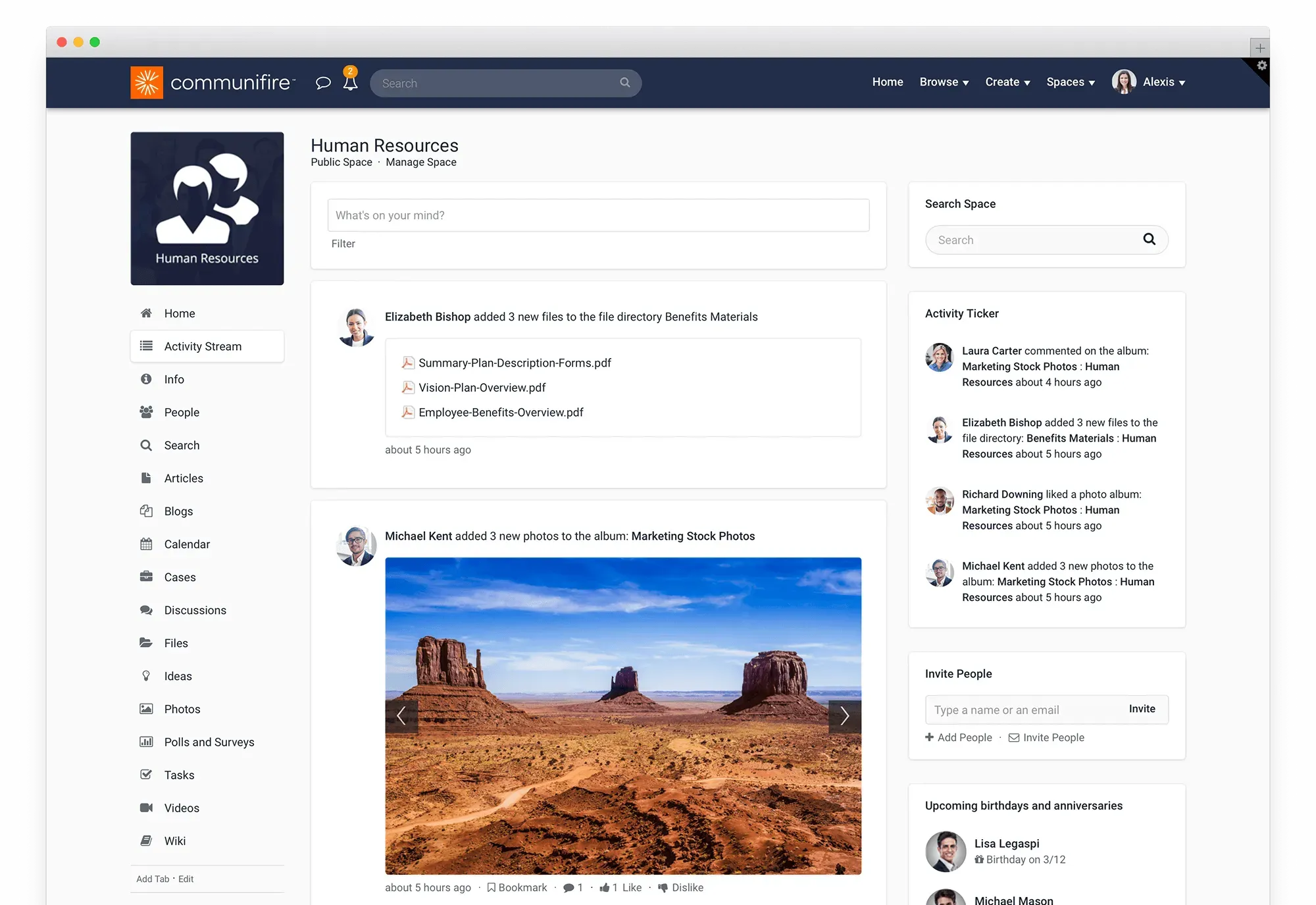Click the Files folder icon

tap(146, 642)
